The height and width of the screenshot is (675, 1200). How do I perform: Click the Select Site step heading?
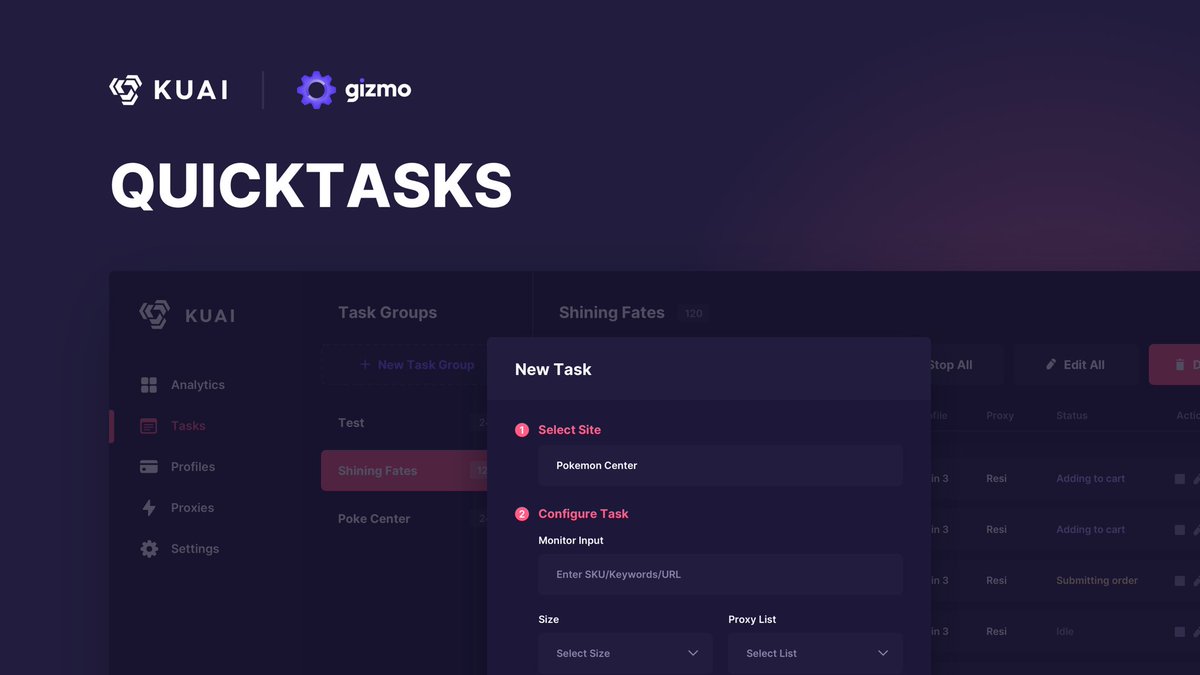coord(569,430)
